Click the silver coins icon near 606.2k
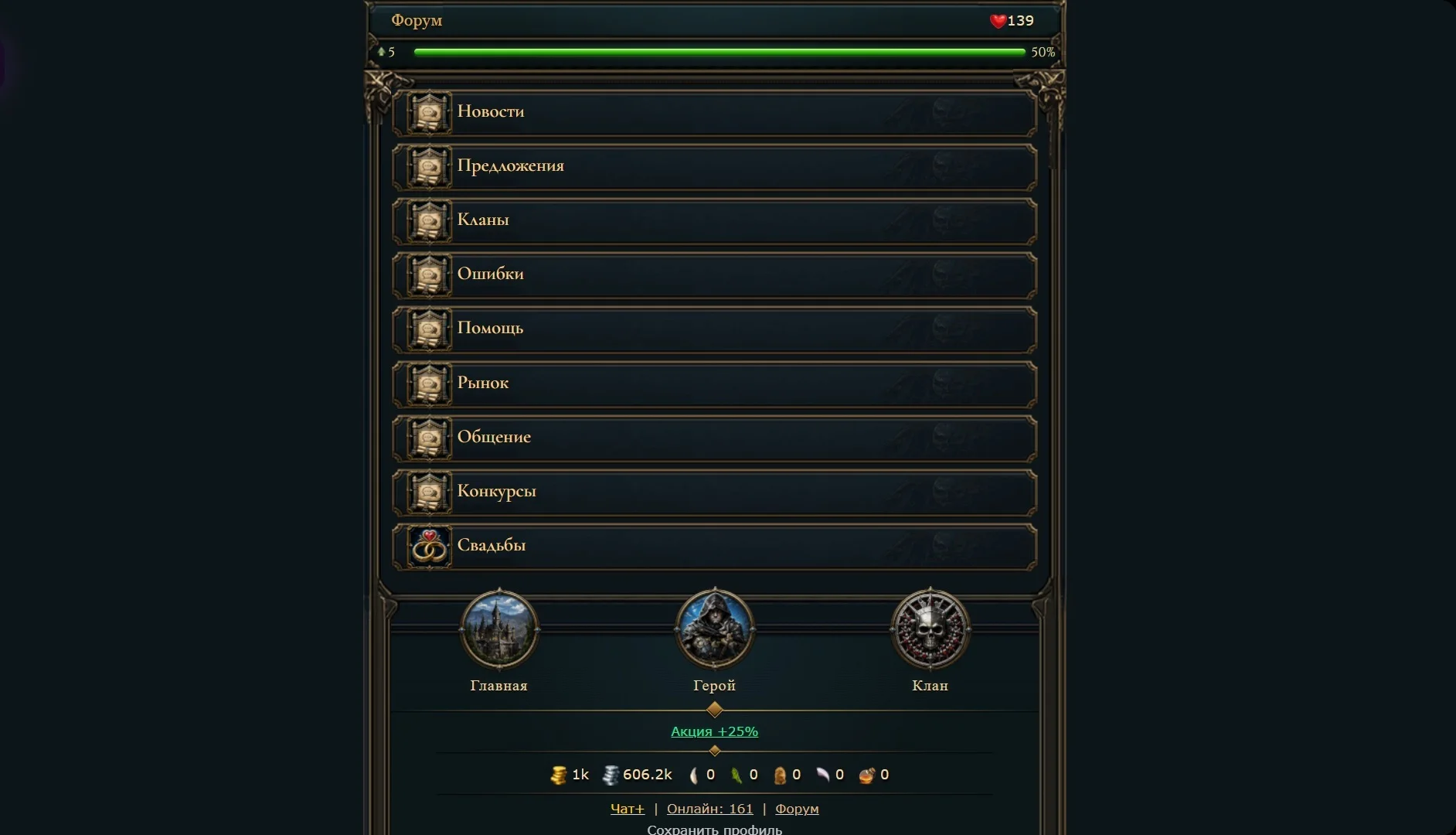 [x=611, y=775]
